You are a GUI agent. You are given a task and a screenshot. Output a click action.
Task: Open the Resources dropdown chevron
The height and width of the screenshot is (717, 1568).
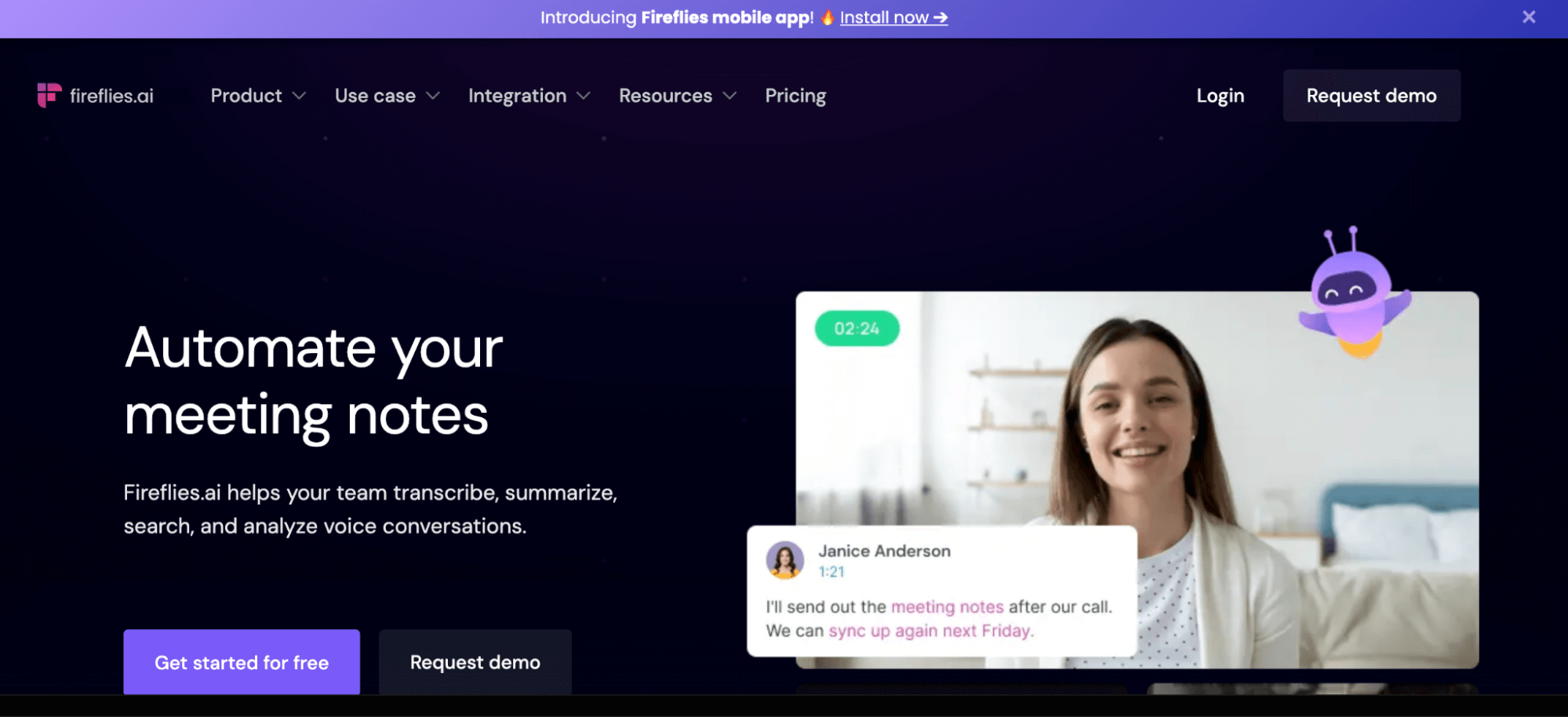coord(729,96)
